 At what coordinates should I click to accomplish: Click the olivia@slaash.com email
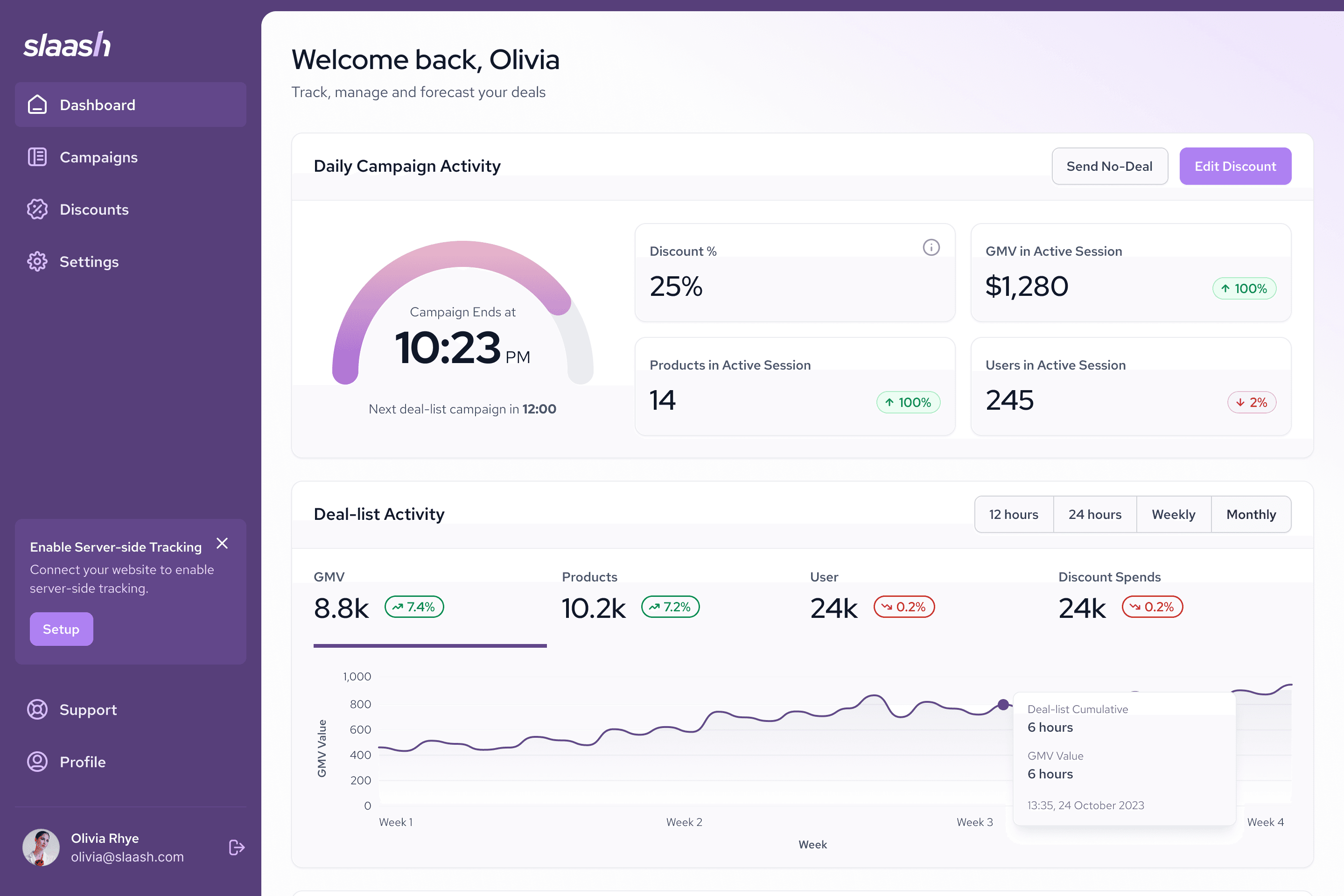tap(127, 857)
